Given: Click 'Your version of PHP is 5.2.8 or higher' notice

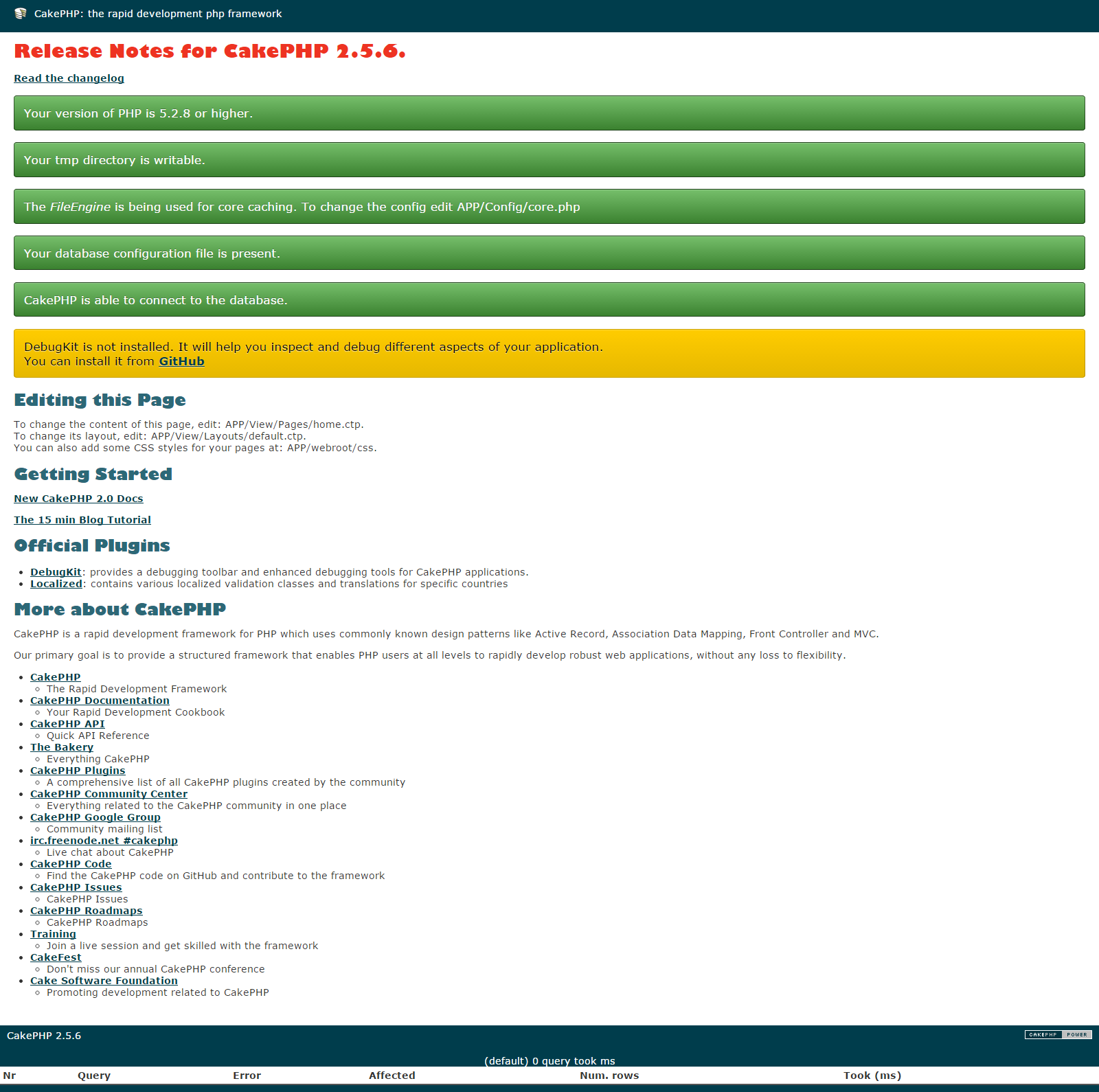Looking at the screenshot, I should click(x=549, y=113).
